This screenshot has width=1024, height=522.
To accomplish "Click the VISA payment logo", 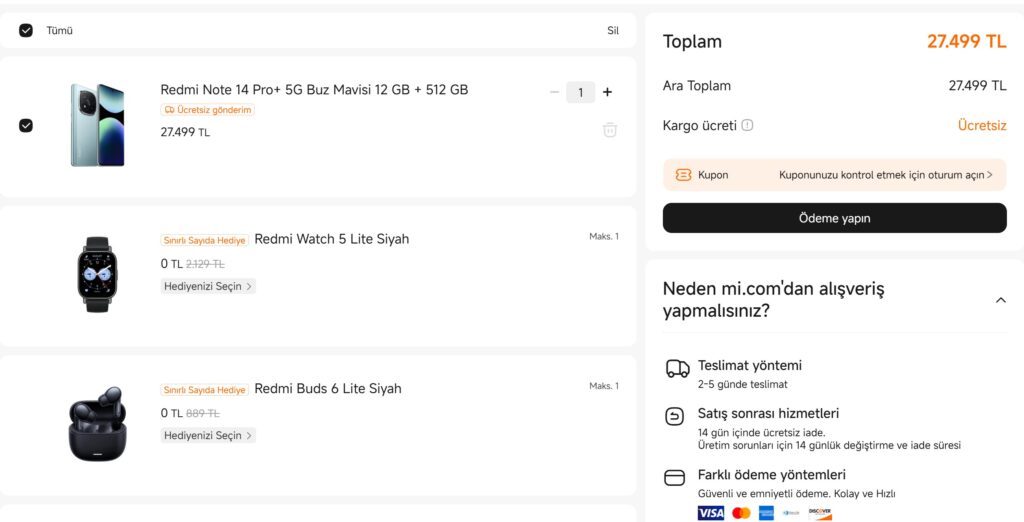I will tap(711, 513).
